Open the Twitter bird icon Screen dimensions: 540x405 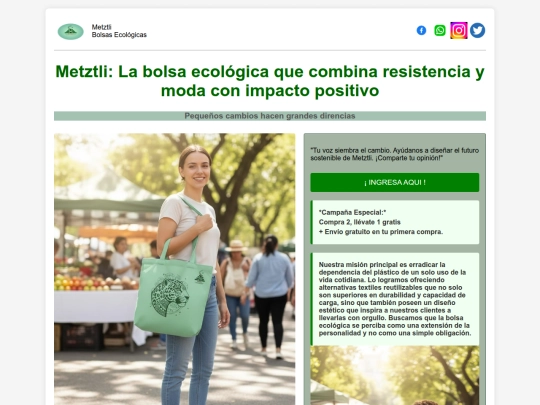478,30
